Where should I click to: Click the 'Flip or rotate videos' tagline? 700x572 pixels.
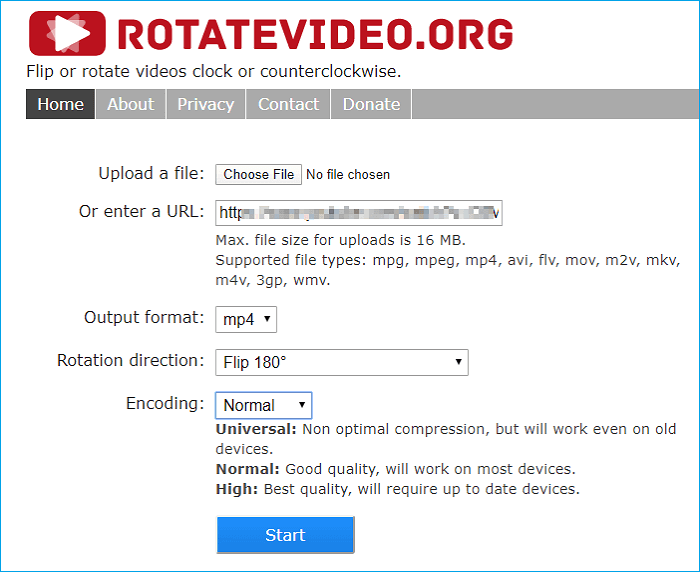point(214,71)
